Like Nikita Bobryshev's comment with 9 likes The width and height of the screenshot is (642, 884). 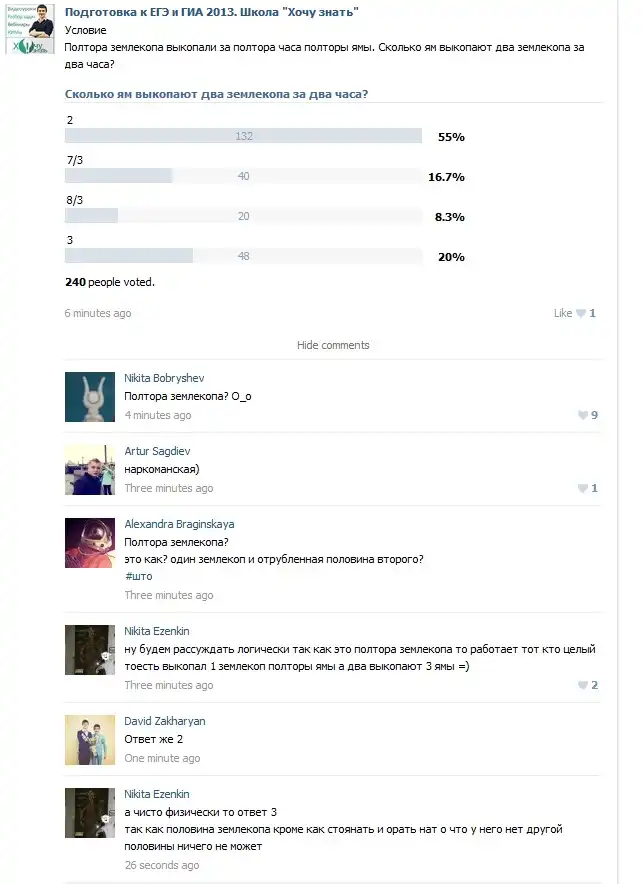coord(582,415)
